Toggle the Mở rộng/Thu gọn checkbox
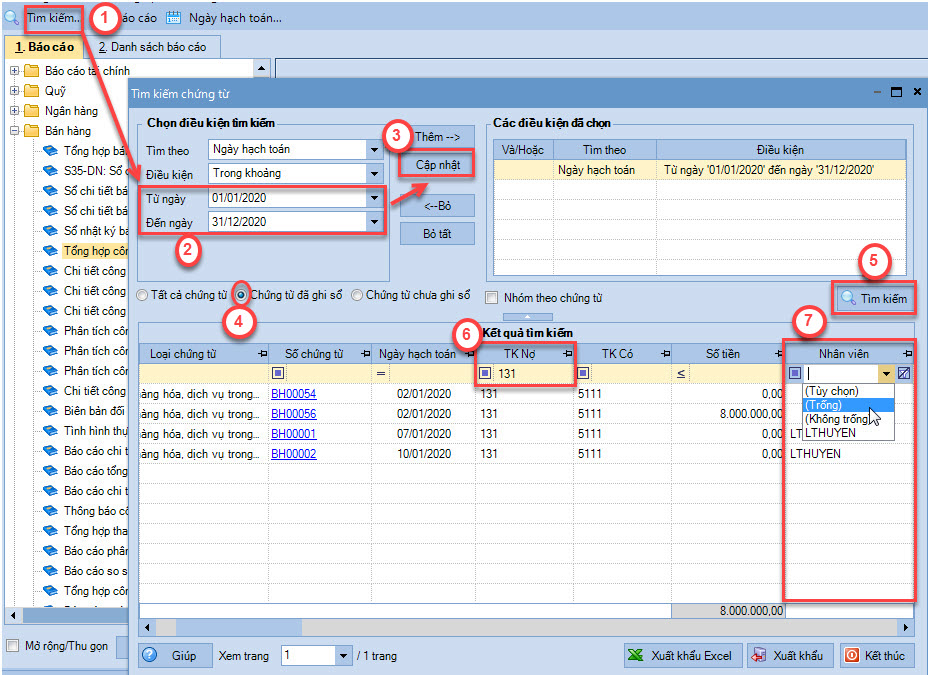Image resolution: width=928 pixels, height=675 pixels. [12, 645]
